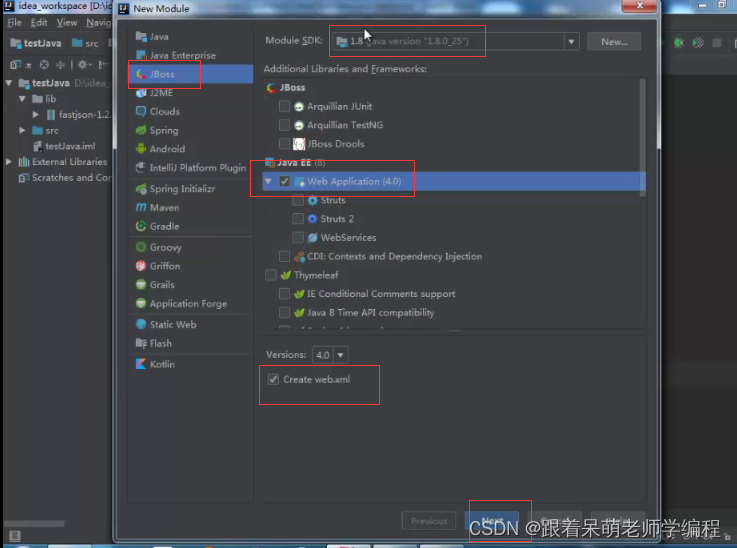Select the Spring leaf icon
This screenshot has width=737, height=548.
pyautogui.click(x=141, y=130)
